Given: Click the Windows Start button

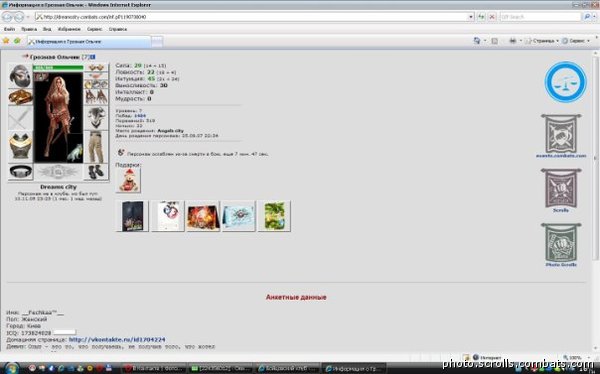Looking at the screenshot, I should tap(11, 368).
